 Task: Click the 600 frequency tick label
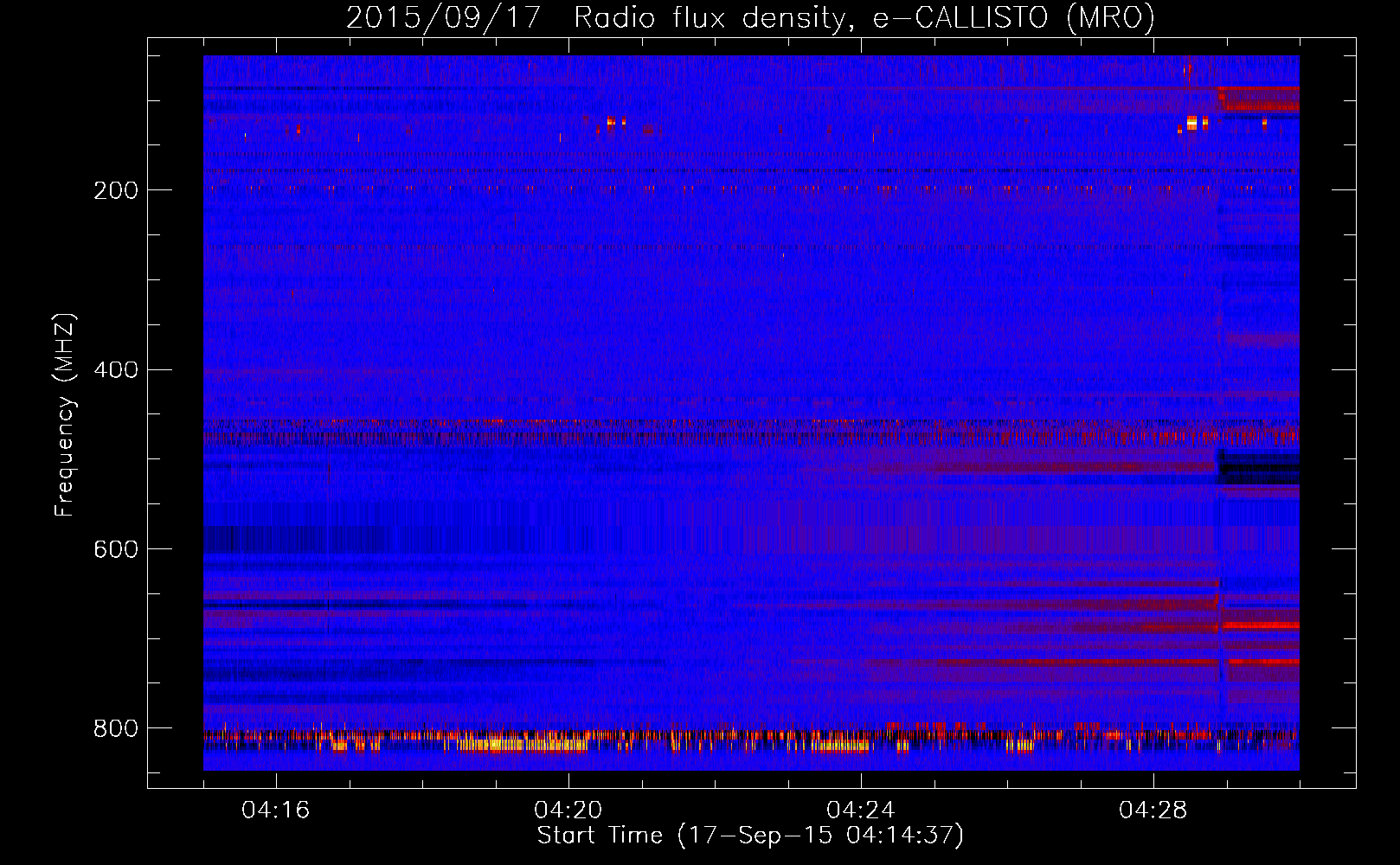[116, 549]
